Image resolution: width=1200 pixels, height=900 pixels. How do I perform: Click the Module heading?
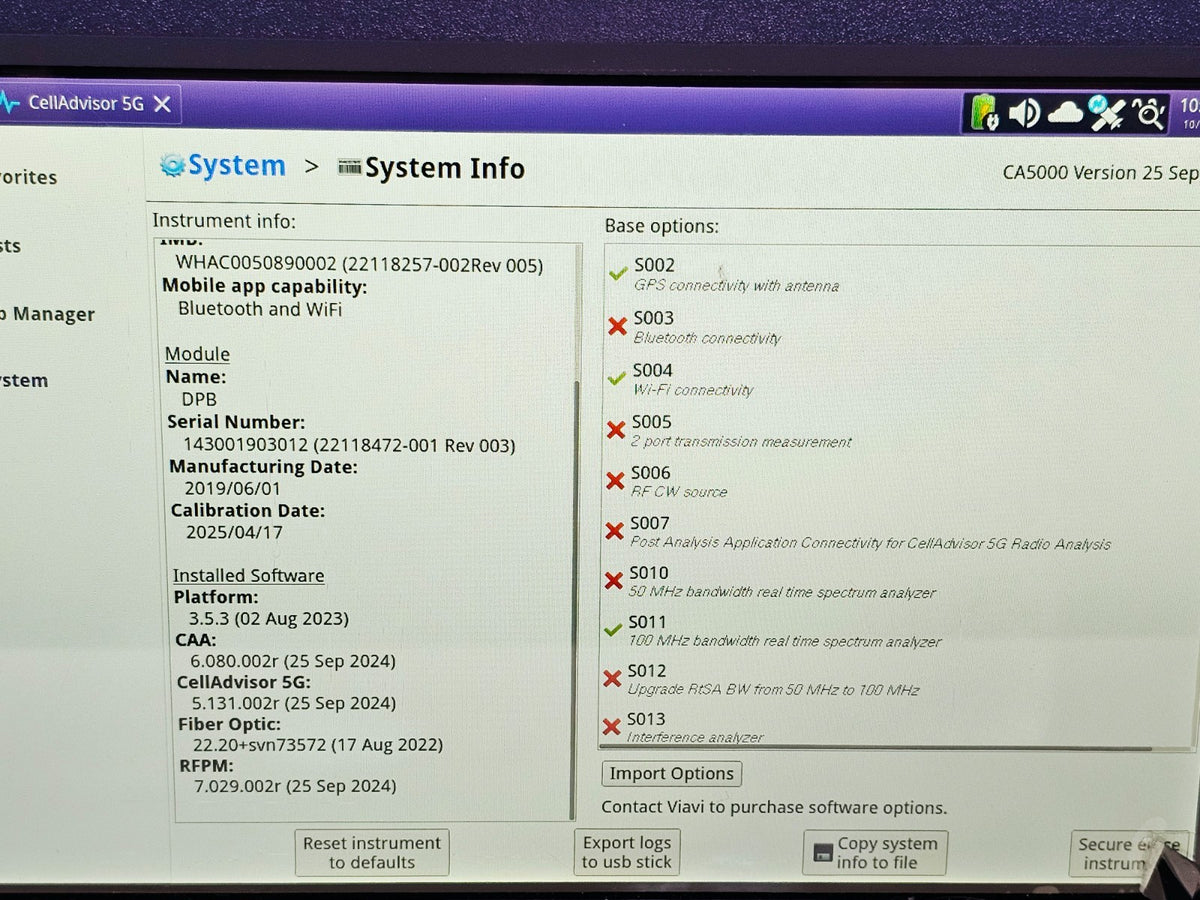(x=197, y=354)
